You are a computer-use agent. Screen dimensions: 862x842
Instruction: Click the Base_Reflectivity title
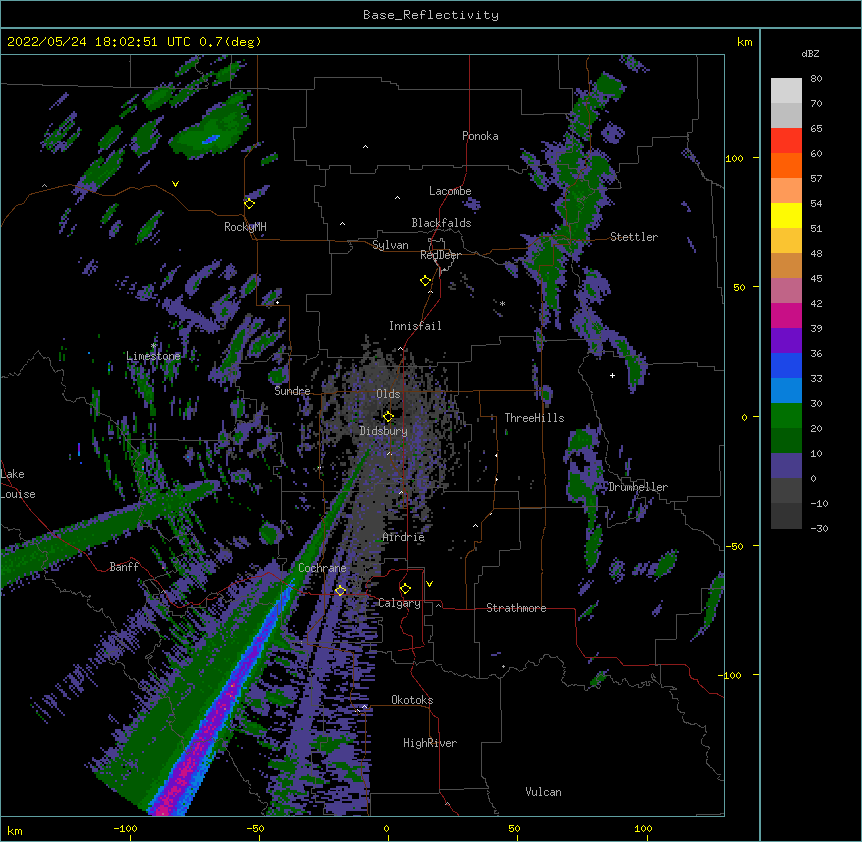(x=431, y=15)
